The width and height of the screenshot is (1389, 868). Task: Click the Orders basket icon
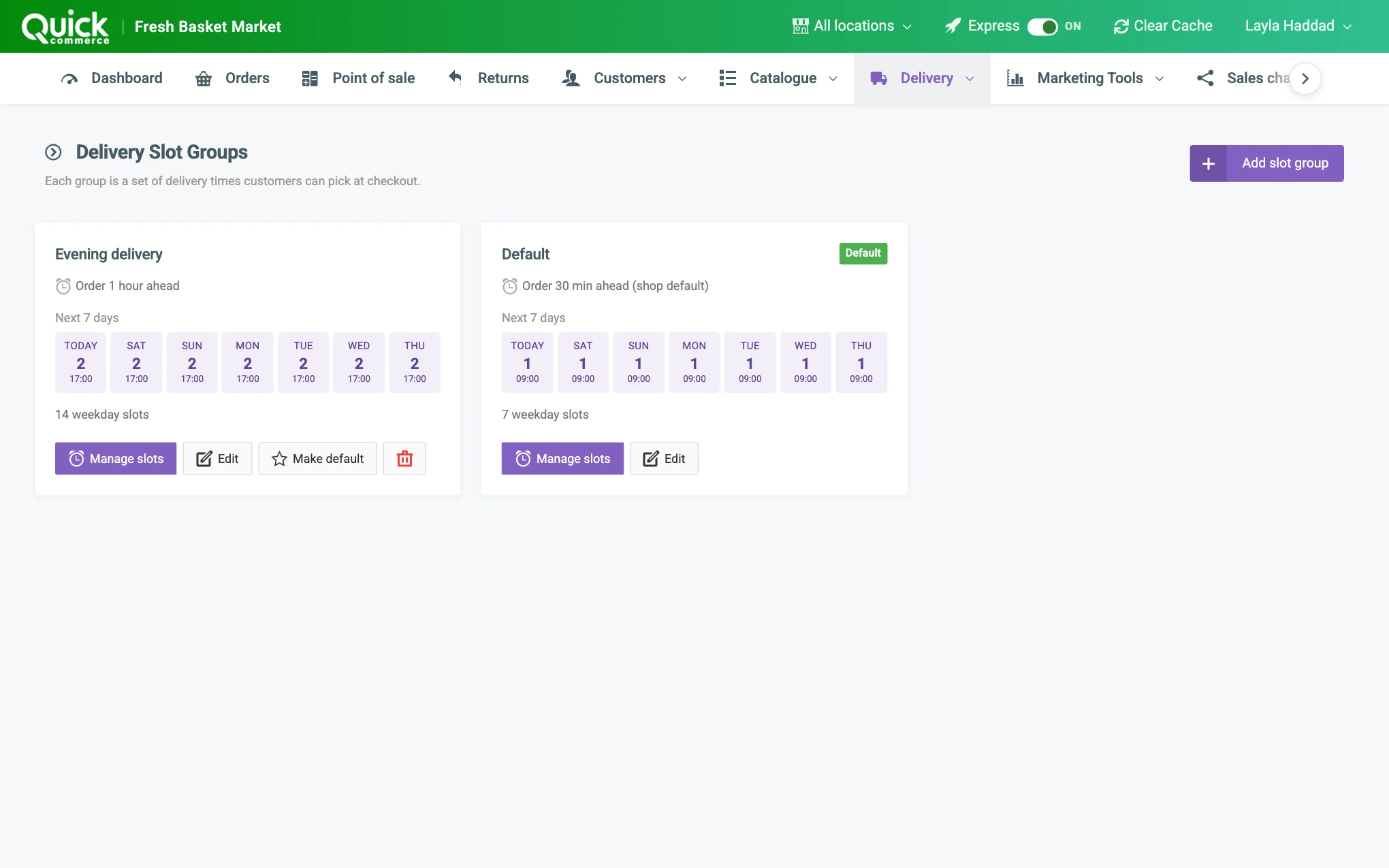(204, 78)
